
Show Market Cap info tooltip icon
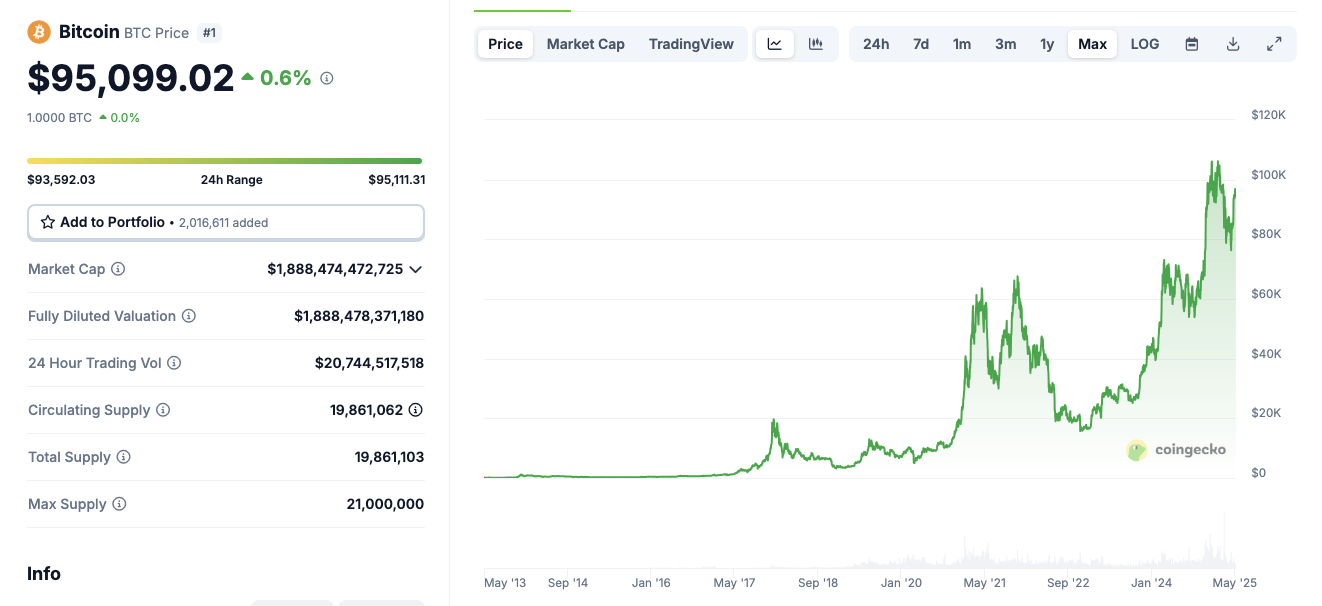[118, 269]
